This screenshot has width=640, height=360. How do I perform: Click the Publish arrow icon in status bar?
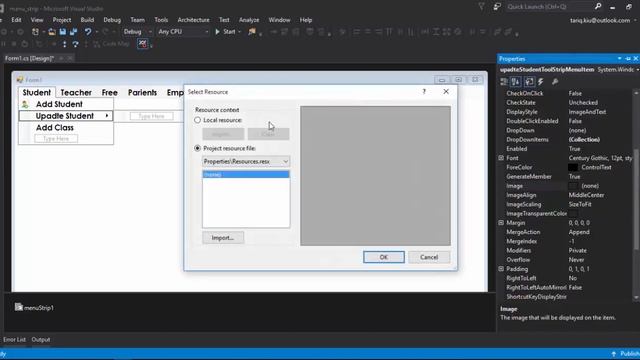[x=613, y=353]
